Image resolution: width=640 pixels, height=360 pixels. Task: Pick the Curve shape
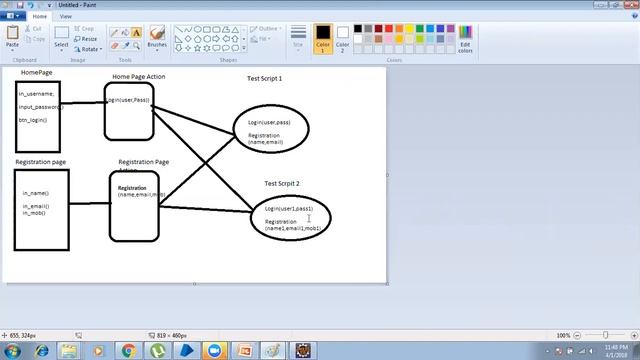click(x=188, y=29)
